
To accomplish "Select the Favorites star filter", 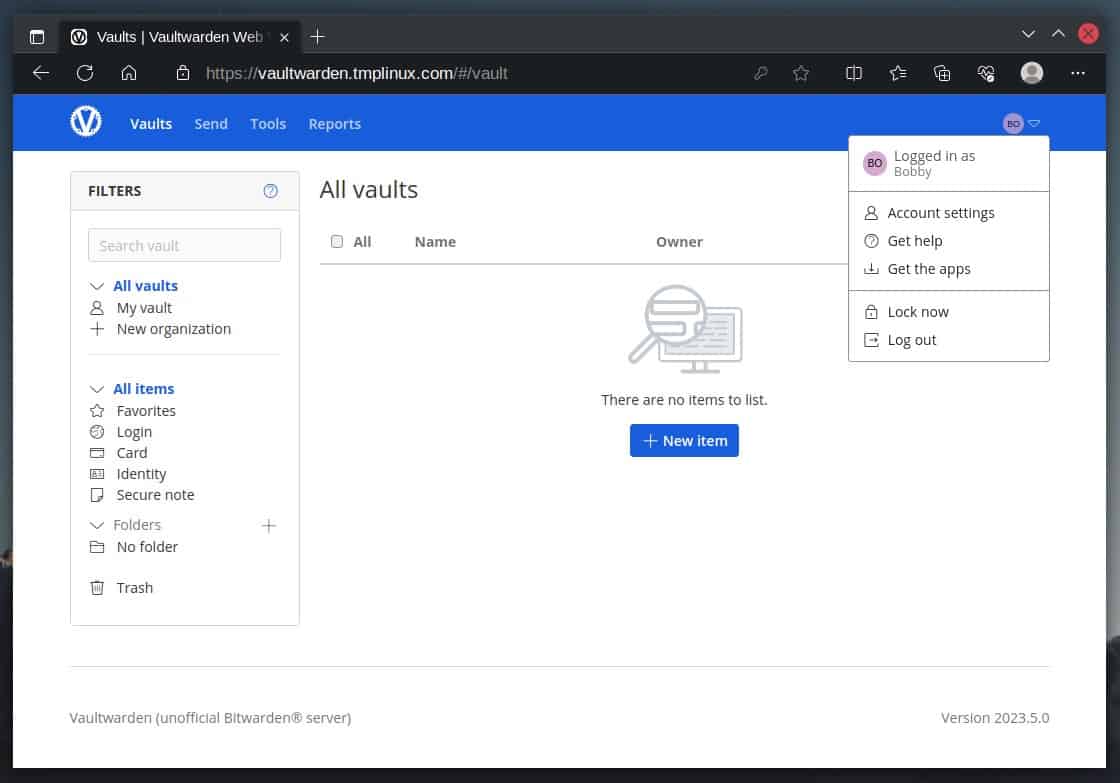I will tap(145, 410).
